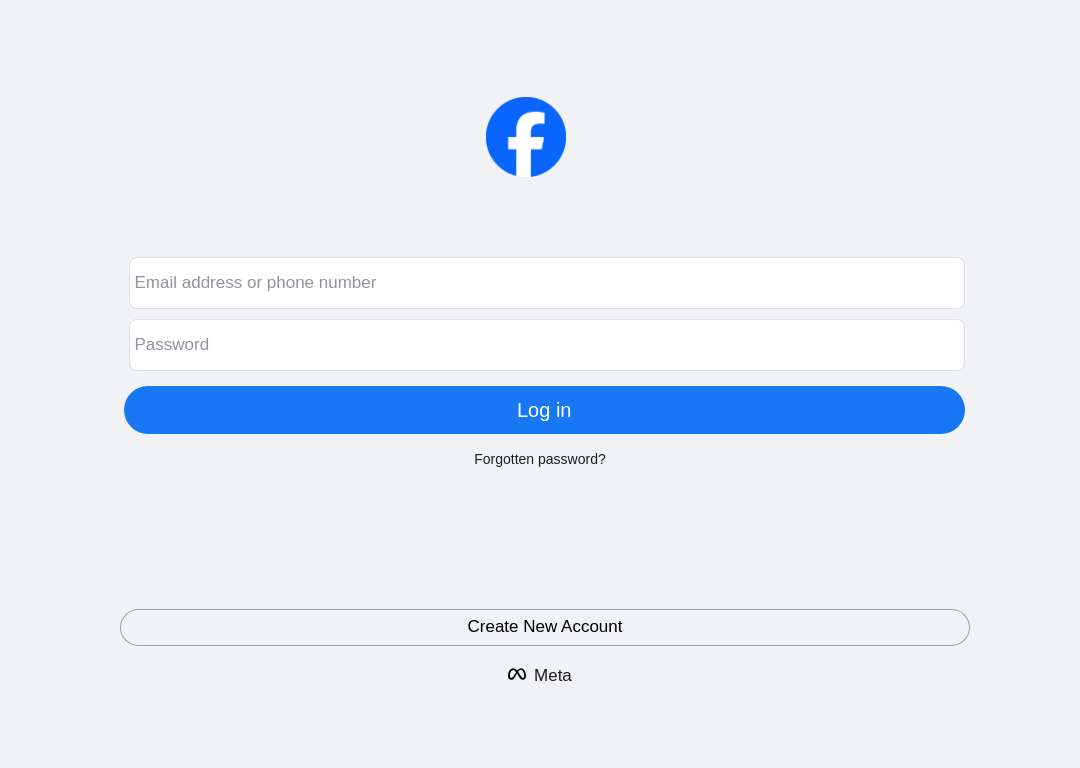1080x768 pixels.
Task: Select the Facebook brand icon above the form
Action: [526, 137]
